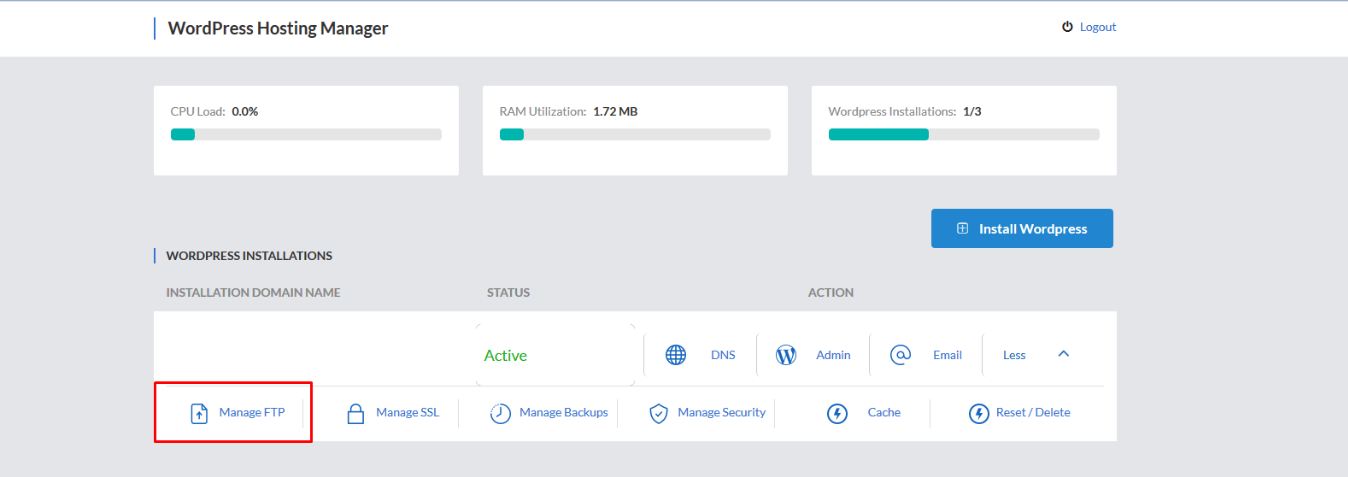The image size is (1348, 477).
Task: Click the Manage Backups clock icon
Action: pyautogui.click(x=500, y=413)
